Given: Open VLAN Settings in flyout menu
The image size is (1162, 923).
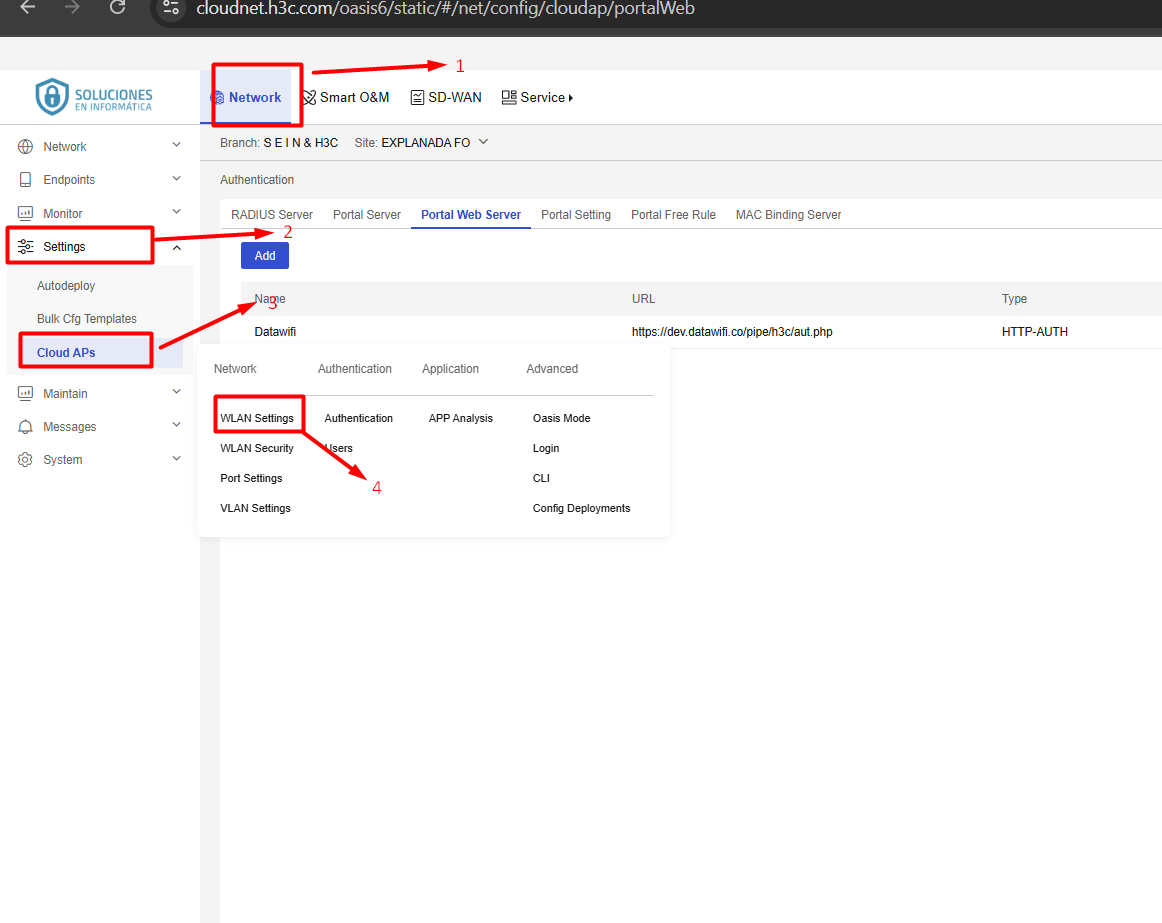Looking at the screenshot, I should point(255,509).
